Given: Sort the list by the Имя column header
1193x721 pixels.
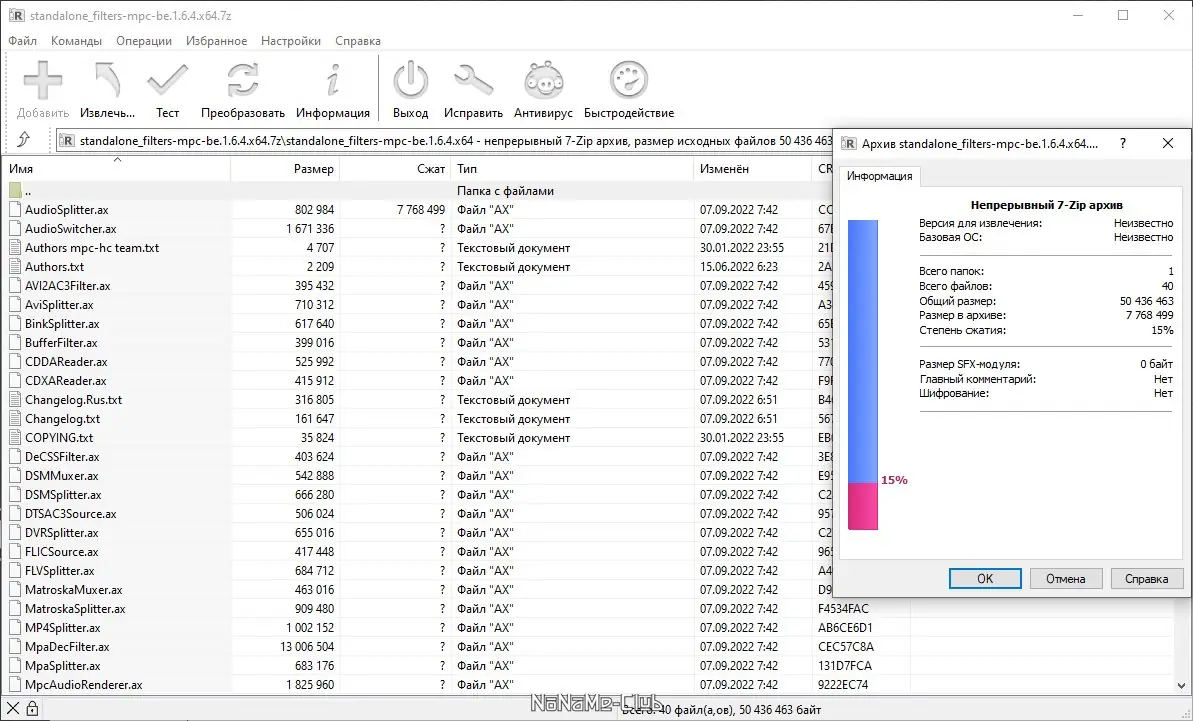Looking at the screenshot, I should tap(116, 169).
